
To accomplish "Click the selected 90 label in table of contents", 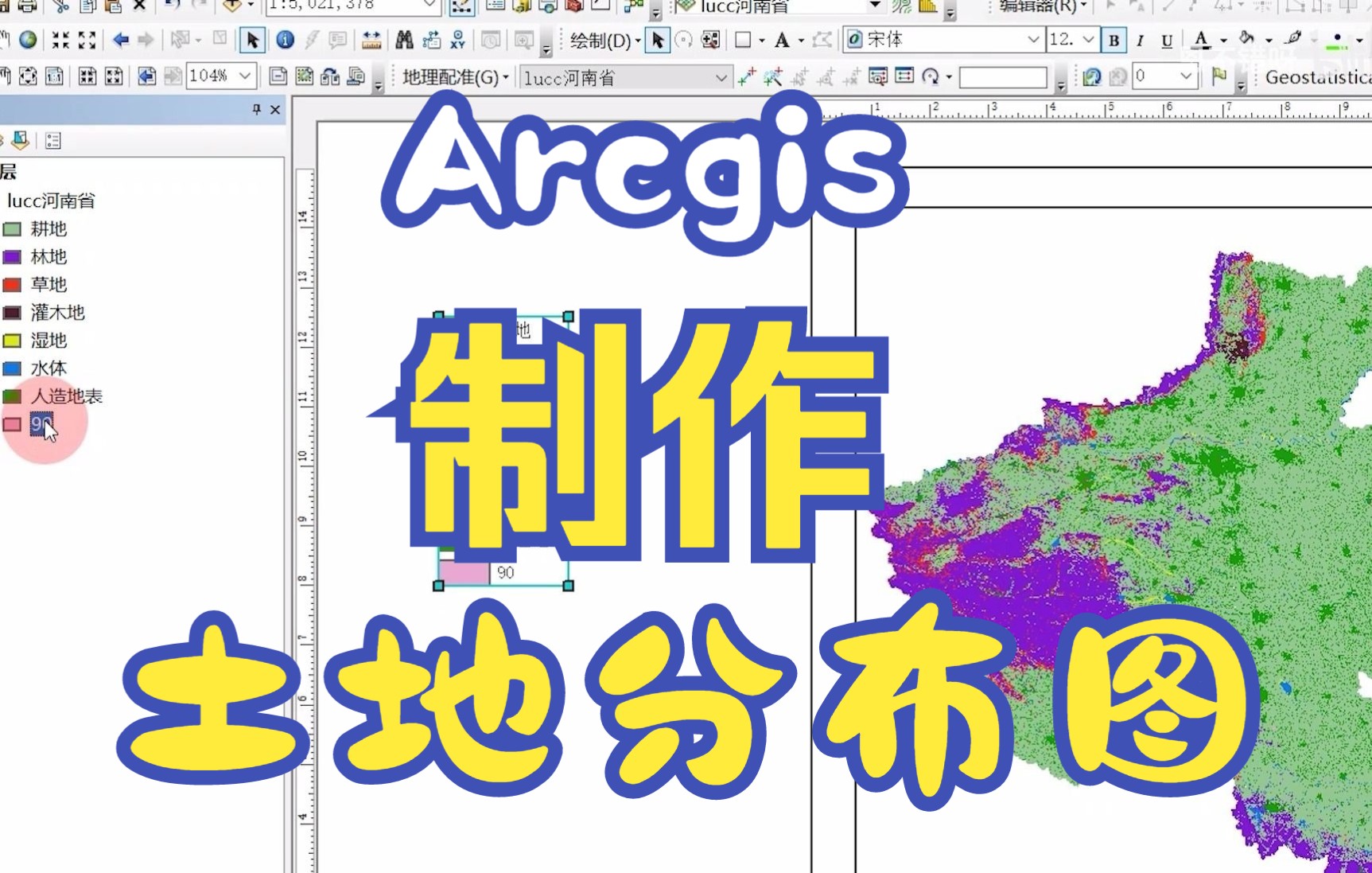I will point(41,423).
